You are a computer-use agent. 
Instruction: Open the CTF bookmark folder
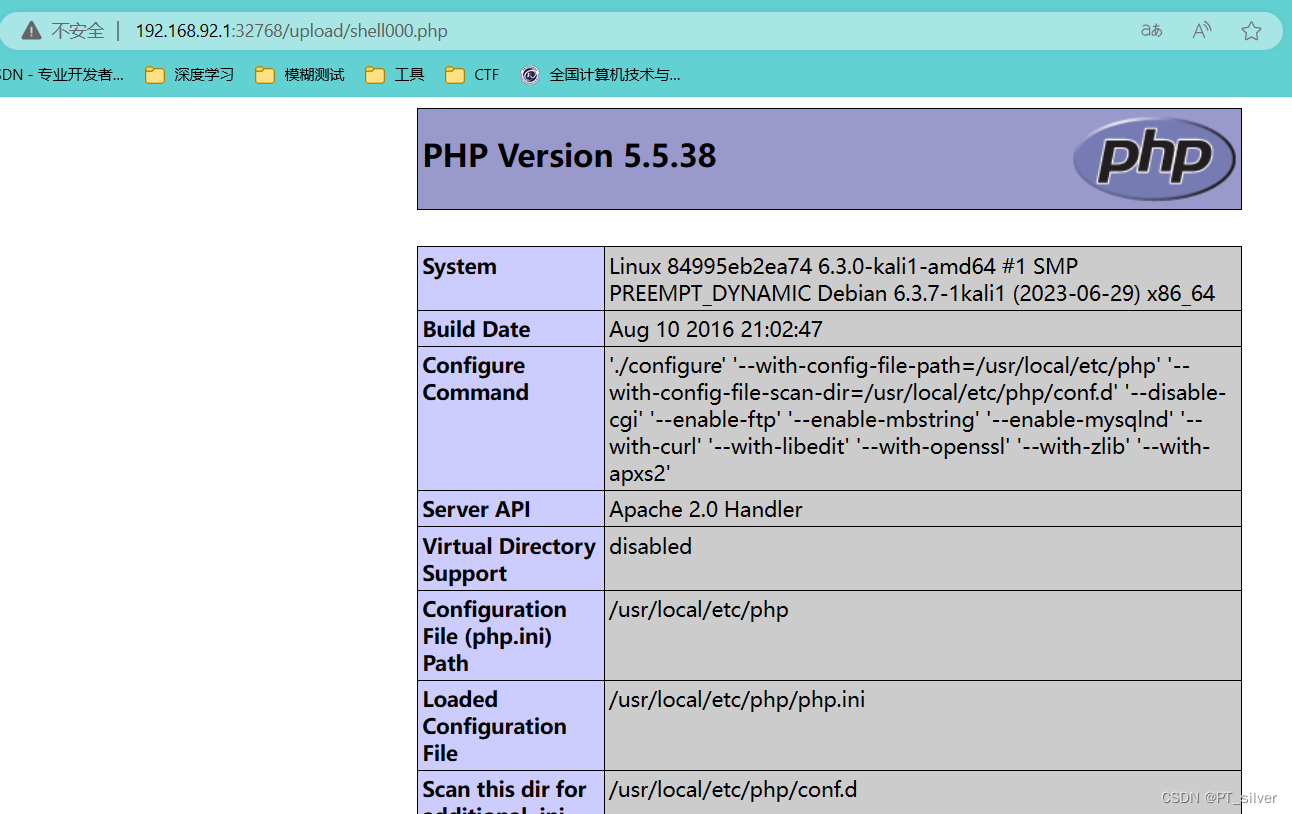(x=472, y=75)
